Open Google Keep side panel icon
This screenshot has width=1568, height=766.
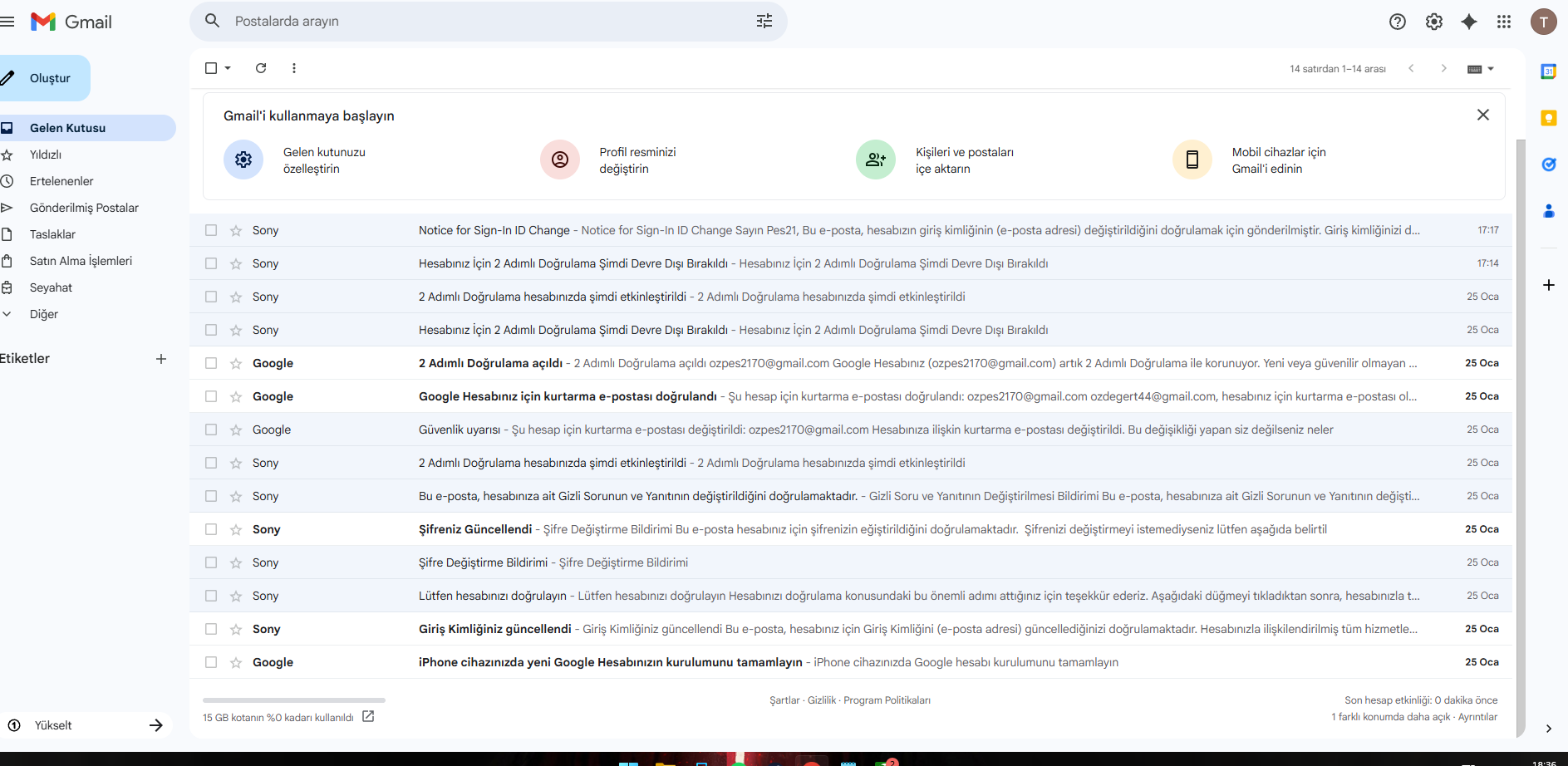[1549, 118]
